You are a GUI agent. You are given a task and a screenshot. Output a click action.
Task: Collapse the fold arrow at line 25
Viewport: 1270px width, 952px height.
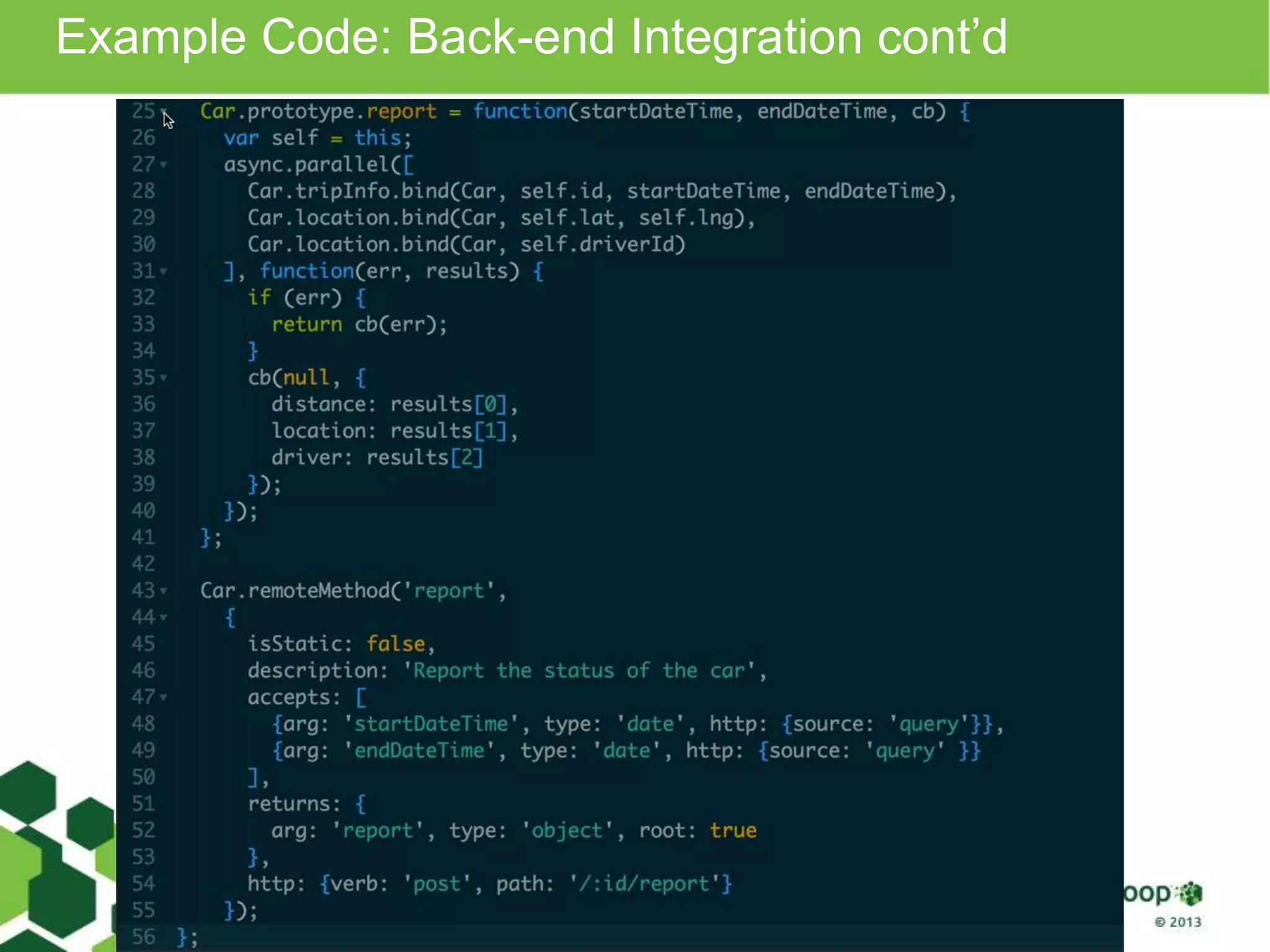coord(164,112)
